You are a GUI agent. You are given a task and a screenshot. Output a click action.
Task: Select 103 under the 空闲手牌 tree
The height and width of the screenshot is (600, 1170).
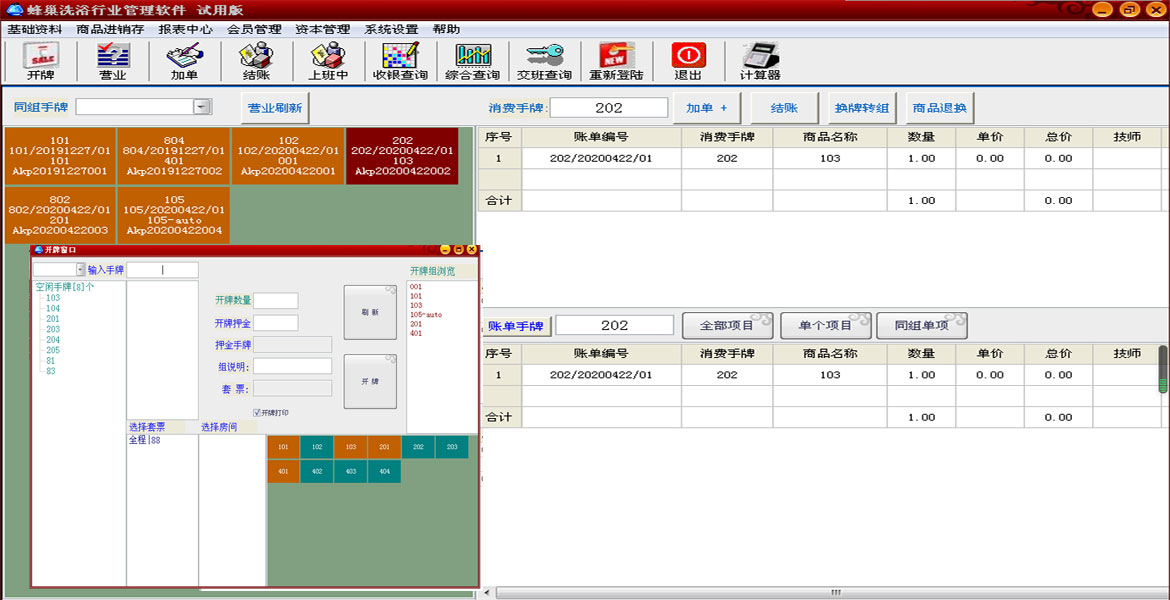tap(53, 298)
